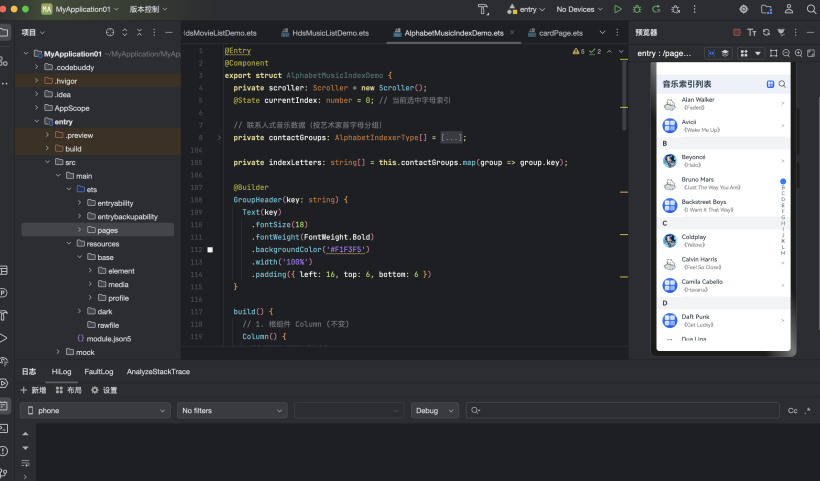
Task: Click the 设置 settings button in log panel
Action: tap(105, 390)
